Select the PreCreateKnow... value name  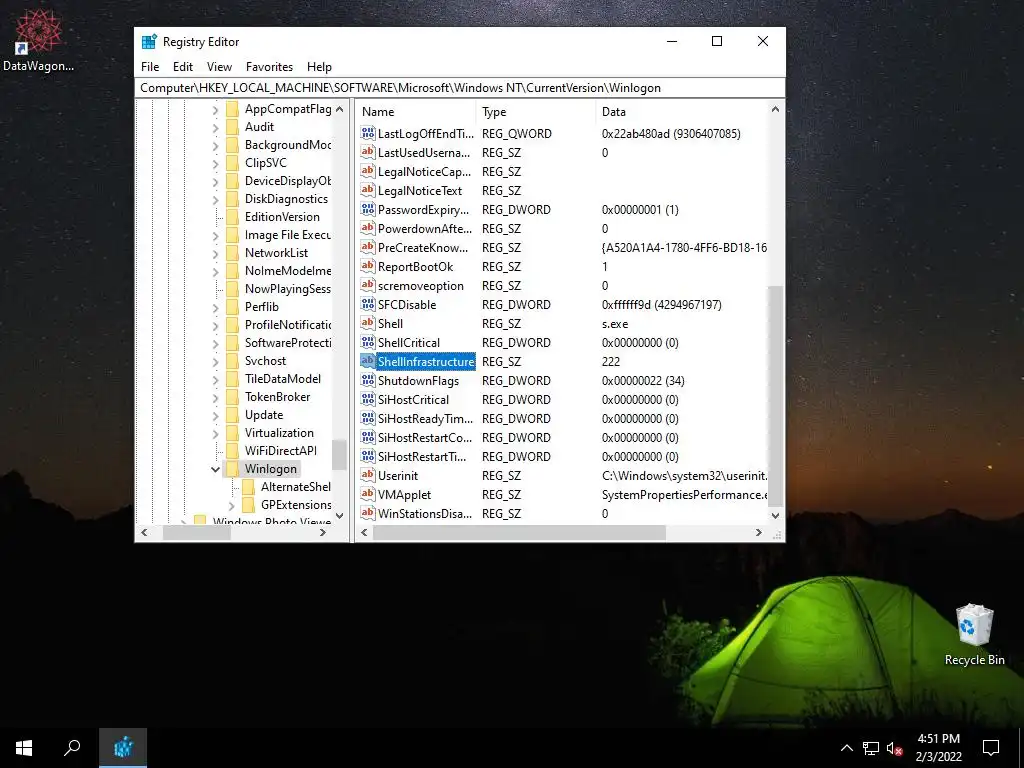[423, 248]
